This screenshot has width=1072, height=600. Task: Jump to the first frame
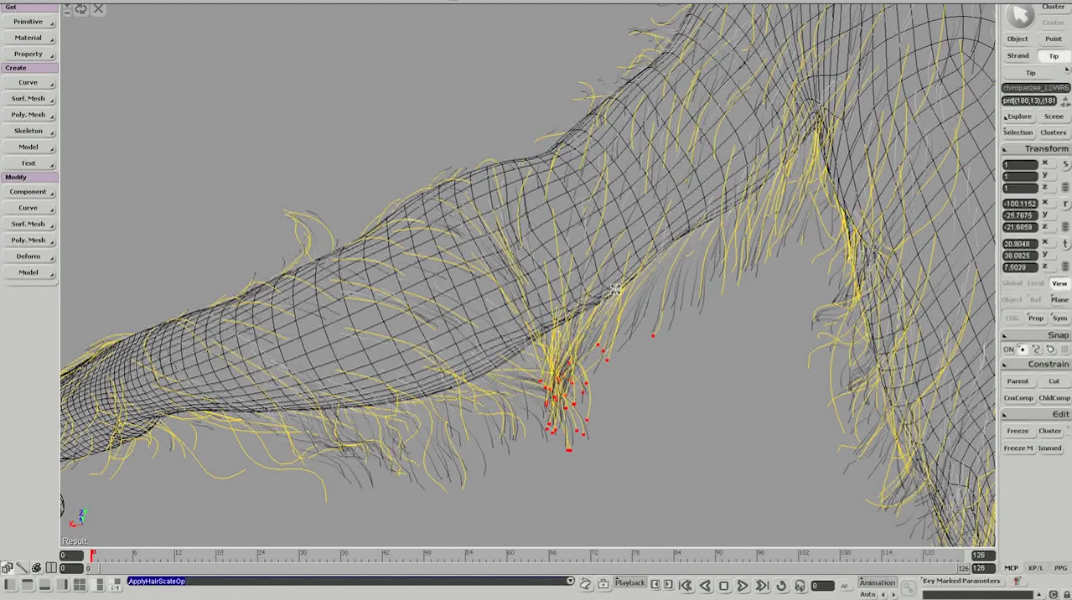click(x=685, y=586)
